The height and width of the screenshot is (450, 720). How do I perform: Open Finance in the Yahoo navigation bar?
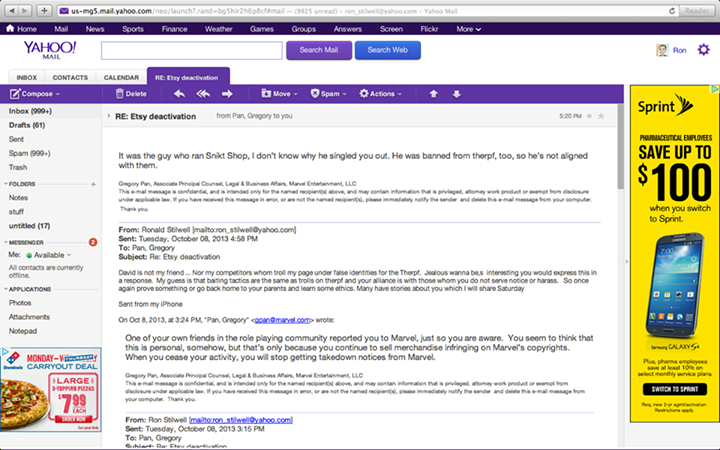pos(174,29)
